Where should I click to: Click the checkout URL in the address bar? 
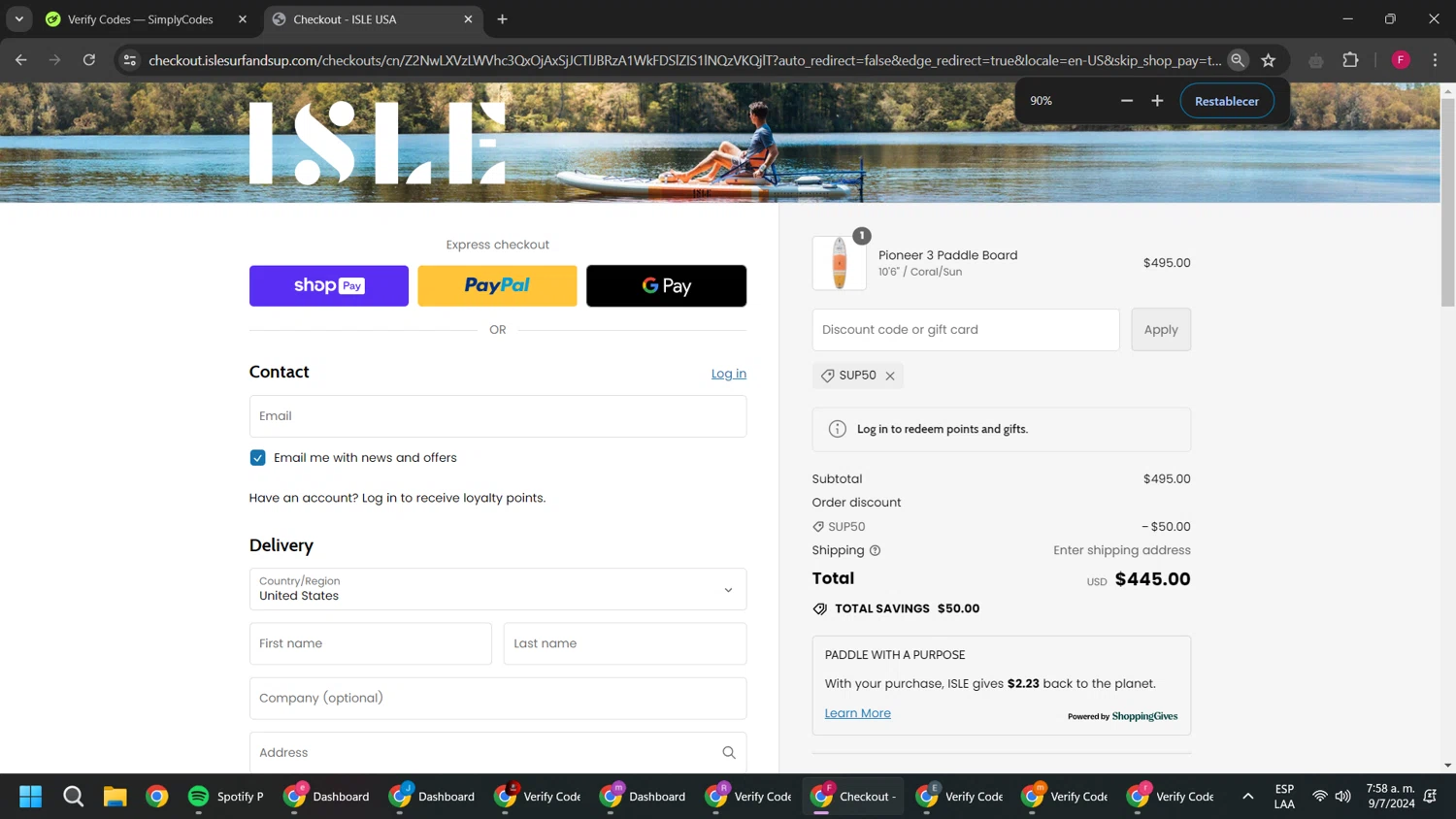[684, 60]
